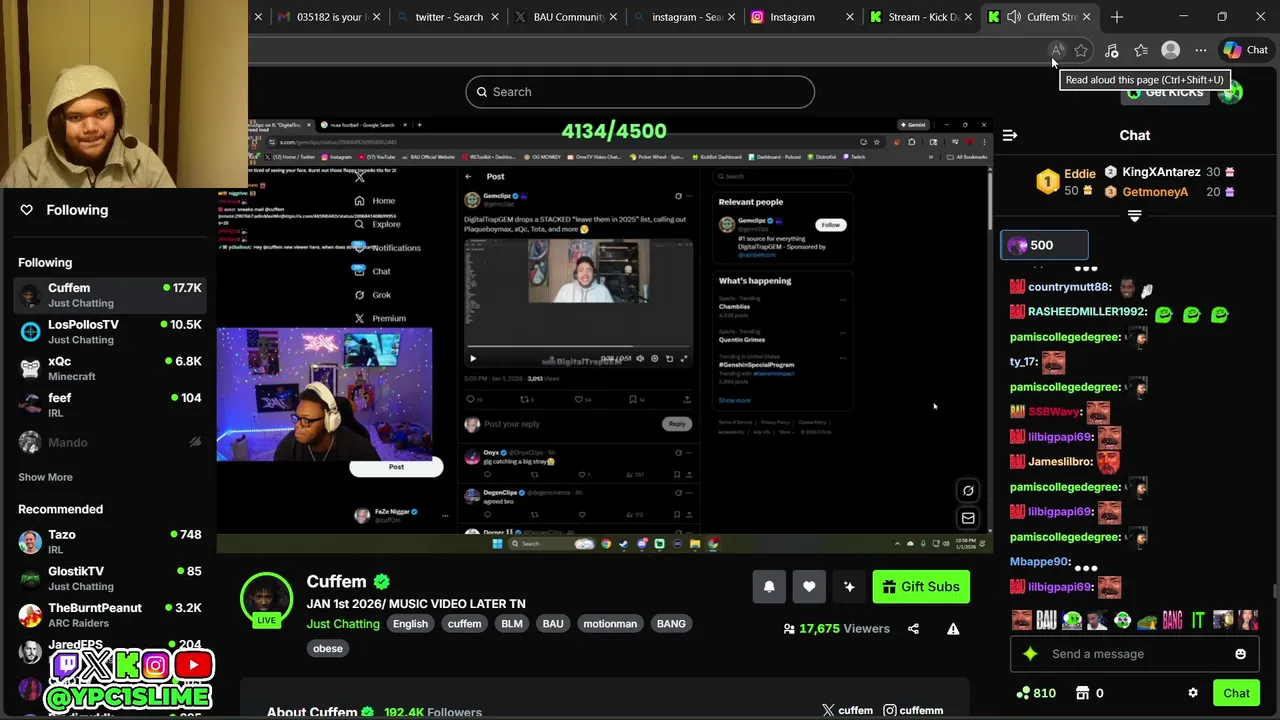Open Copilot Chat in the browser toolbar
Image resolution: width=1280 pixels, height=720 pixels.
[x=1246, y=50]
